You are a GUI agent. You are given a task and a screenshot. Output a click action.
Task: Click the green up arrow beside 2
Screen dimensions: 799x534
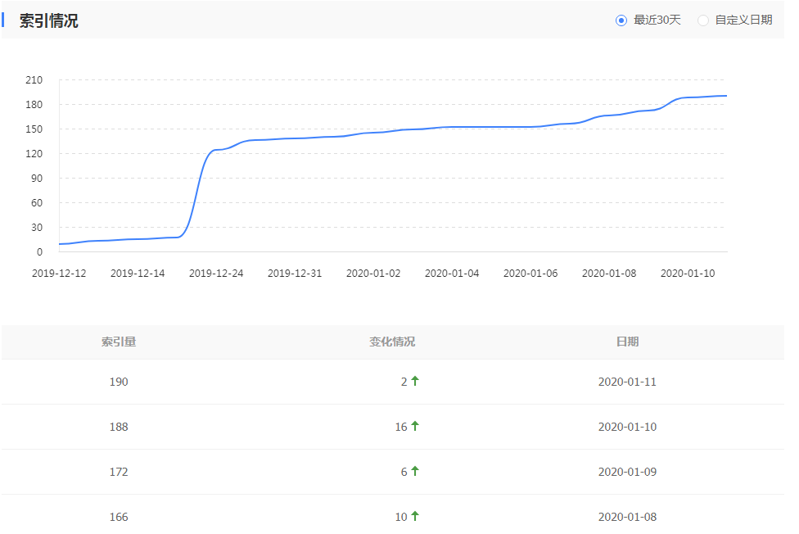415,381
